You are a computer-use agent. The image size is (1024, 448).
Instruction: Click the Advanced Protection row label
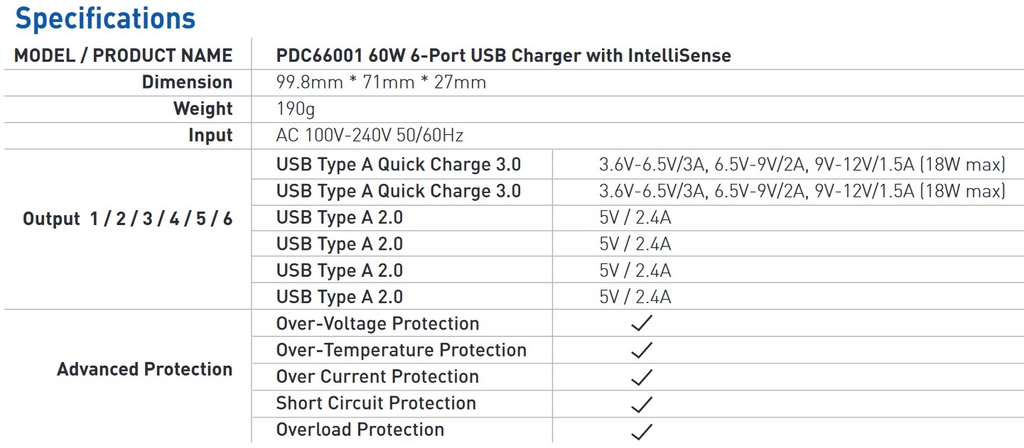tap(144, 369)
